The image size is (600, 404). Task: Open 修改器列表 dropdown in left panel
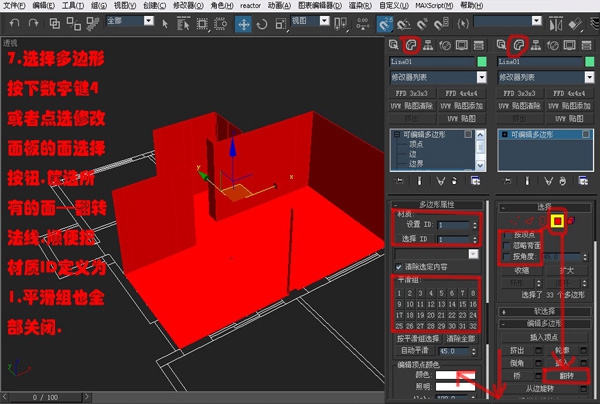click(481, 78)
